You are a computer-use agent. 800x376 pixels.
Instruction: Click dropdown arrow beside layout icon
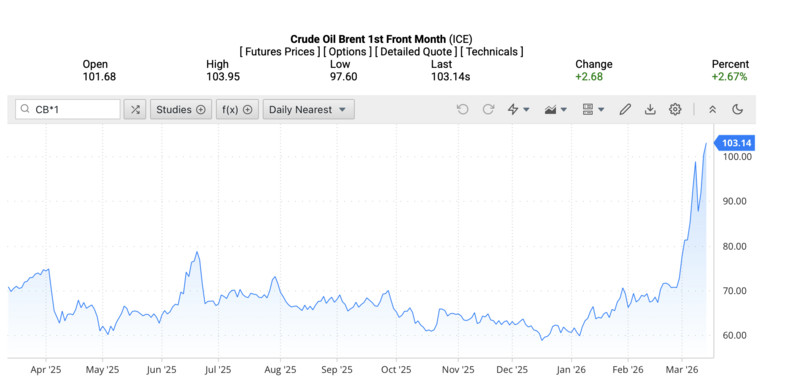[602, 110]
